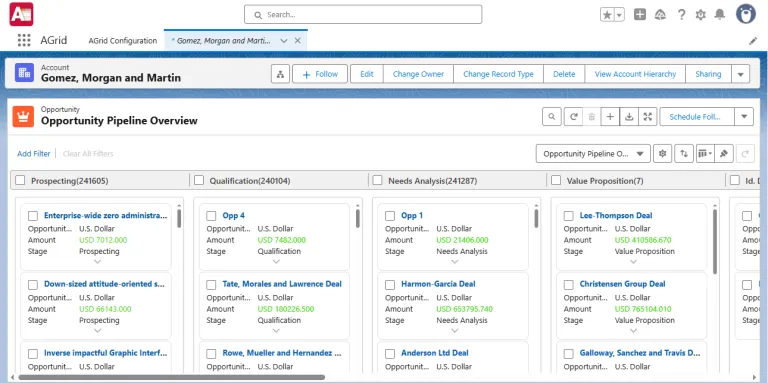The width and height of the screenshot is (768, 383).
Task: Click the pencil edit navigation icon
Action: tap(753, 41)
